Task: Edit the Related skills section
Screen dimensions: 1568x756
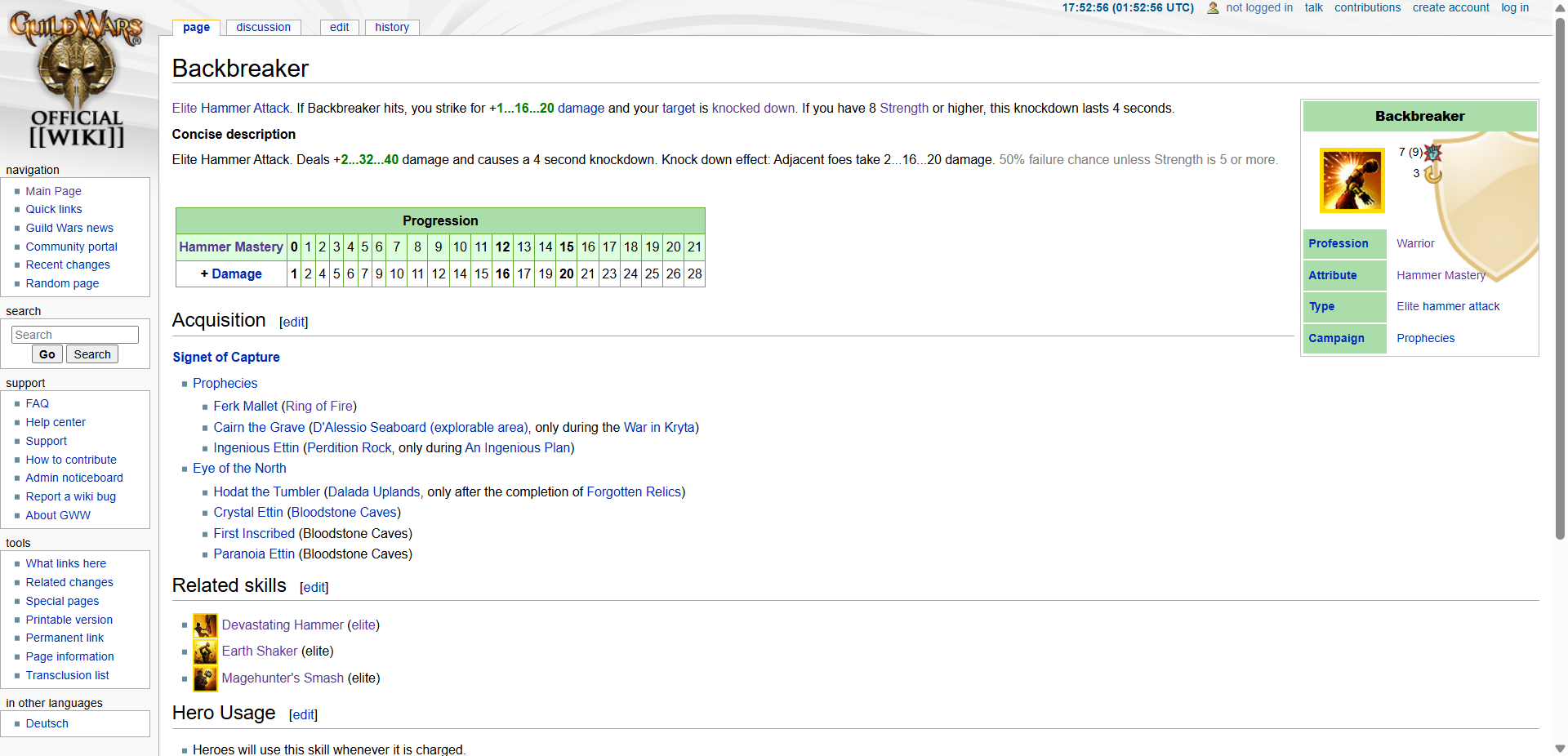Action: [314, 588]
